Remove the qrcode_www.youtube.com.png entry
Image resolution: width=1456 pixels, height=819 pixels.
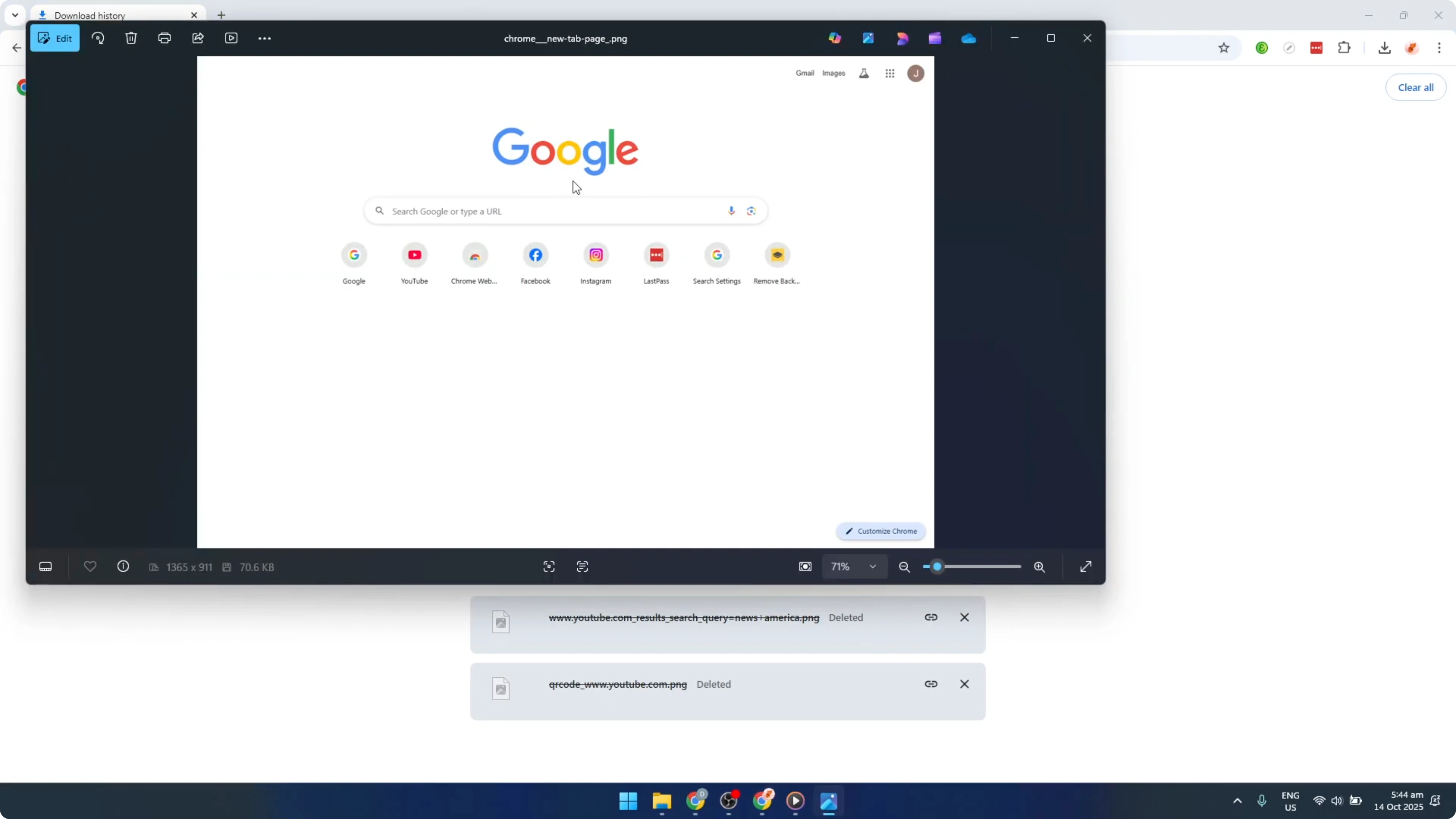[x=964, y=684]
